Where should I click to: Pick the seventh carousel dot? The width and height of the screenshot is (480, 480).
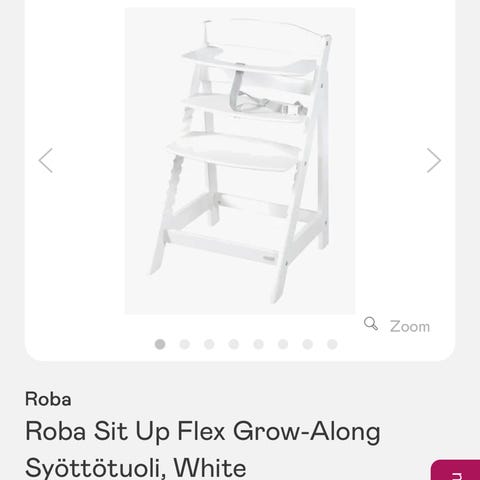pos(308,344)
